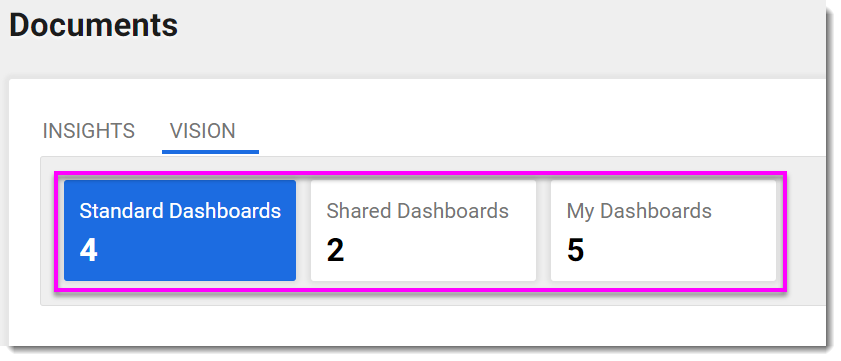The width and height of the screenshot is (841, 361).
Task: Click the white card area below the dashboard tiles
Action: point(417,325)
